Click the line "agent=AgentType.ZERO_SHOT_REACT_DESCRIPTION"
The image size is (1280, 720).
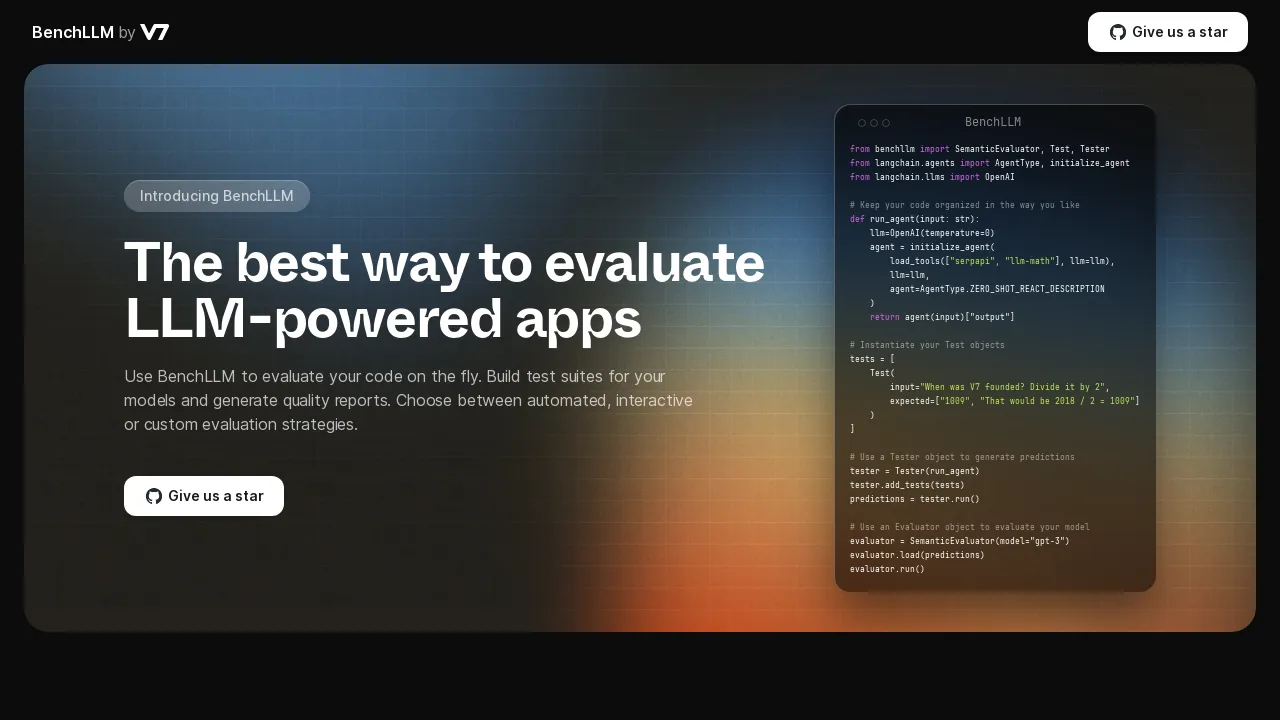[x=997, y=289]
